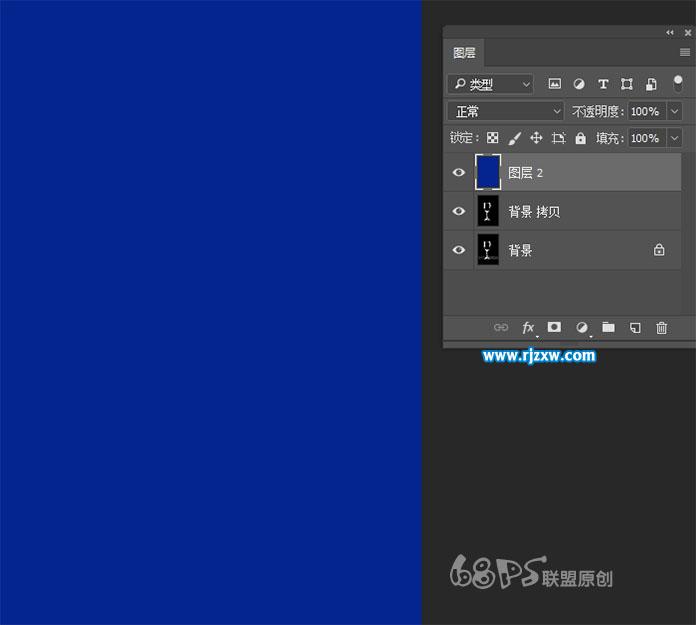Select the 背景 layer name
The width and height of the screenshot is (696, 625).
point(520,250)
